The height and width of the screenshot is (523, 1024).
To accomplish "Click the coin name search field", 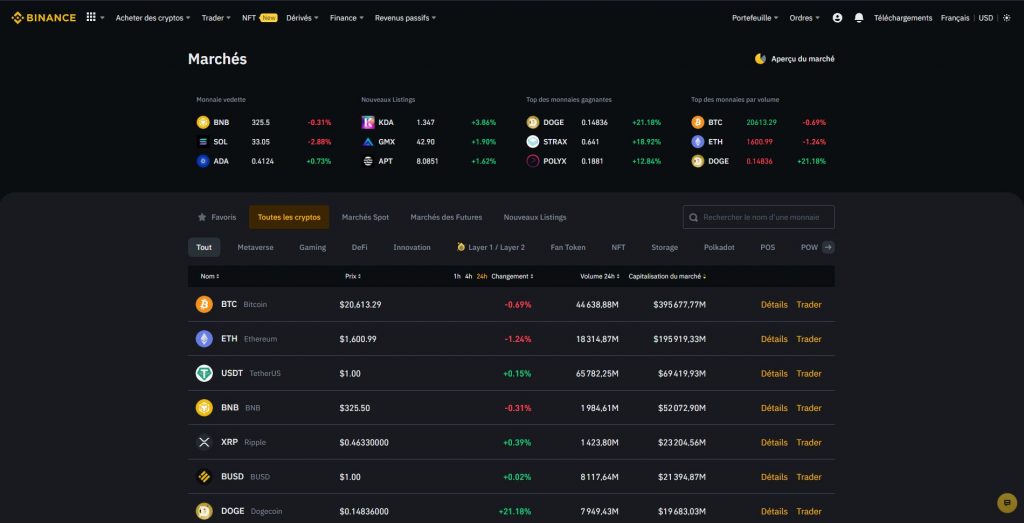I will tap(758, 217).
